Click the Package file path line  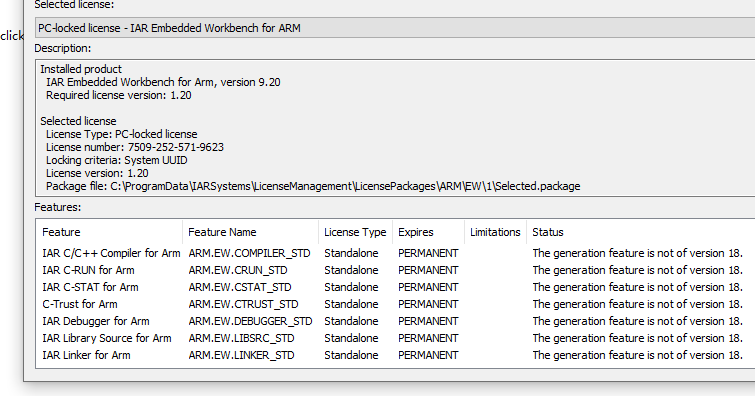pos(313,186)
